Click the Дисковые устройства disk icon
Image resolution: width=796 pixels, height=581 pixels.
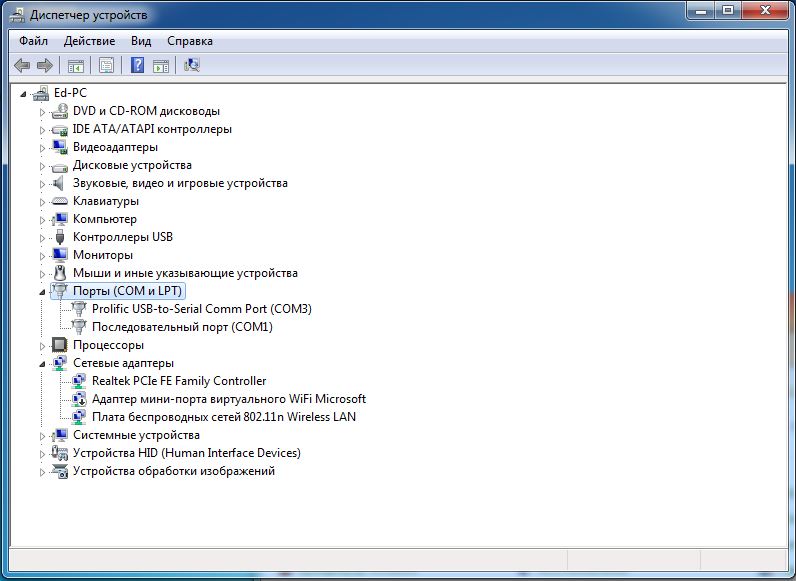(60, 166)
